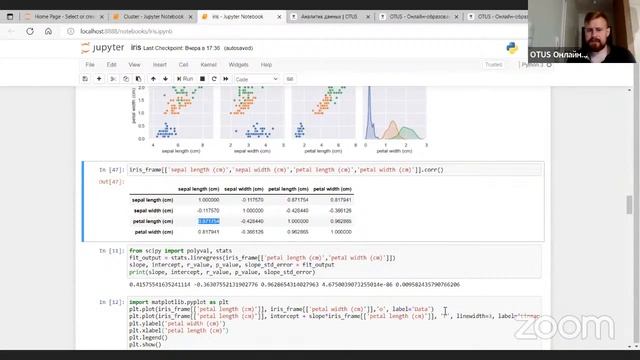Interrupt the kernel with the stop icon
640x360 pixels.
point(202,79)
